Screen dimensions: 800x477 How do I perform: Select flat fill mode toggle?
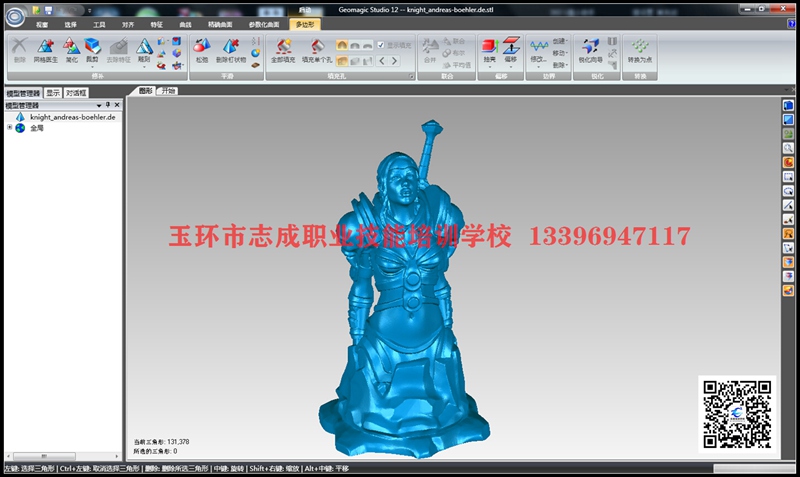[x=367, y=45]
